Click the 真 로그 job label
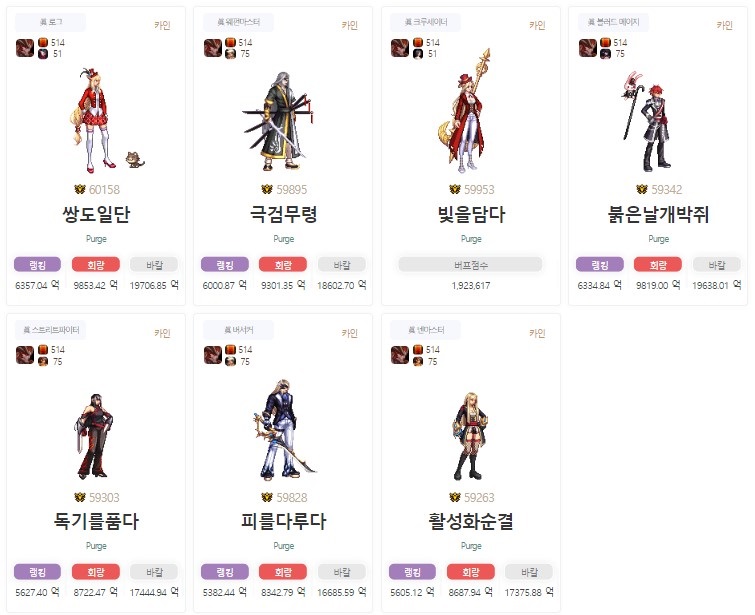The height and width of the screenshot is (615, 755). (51, 22)
